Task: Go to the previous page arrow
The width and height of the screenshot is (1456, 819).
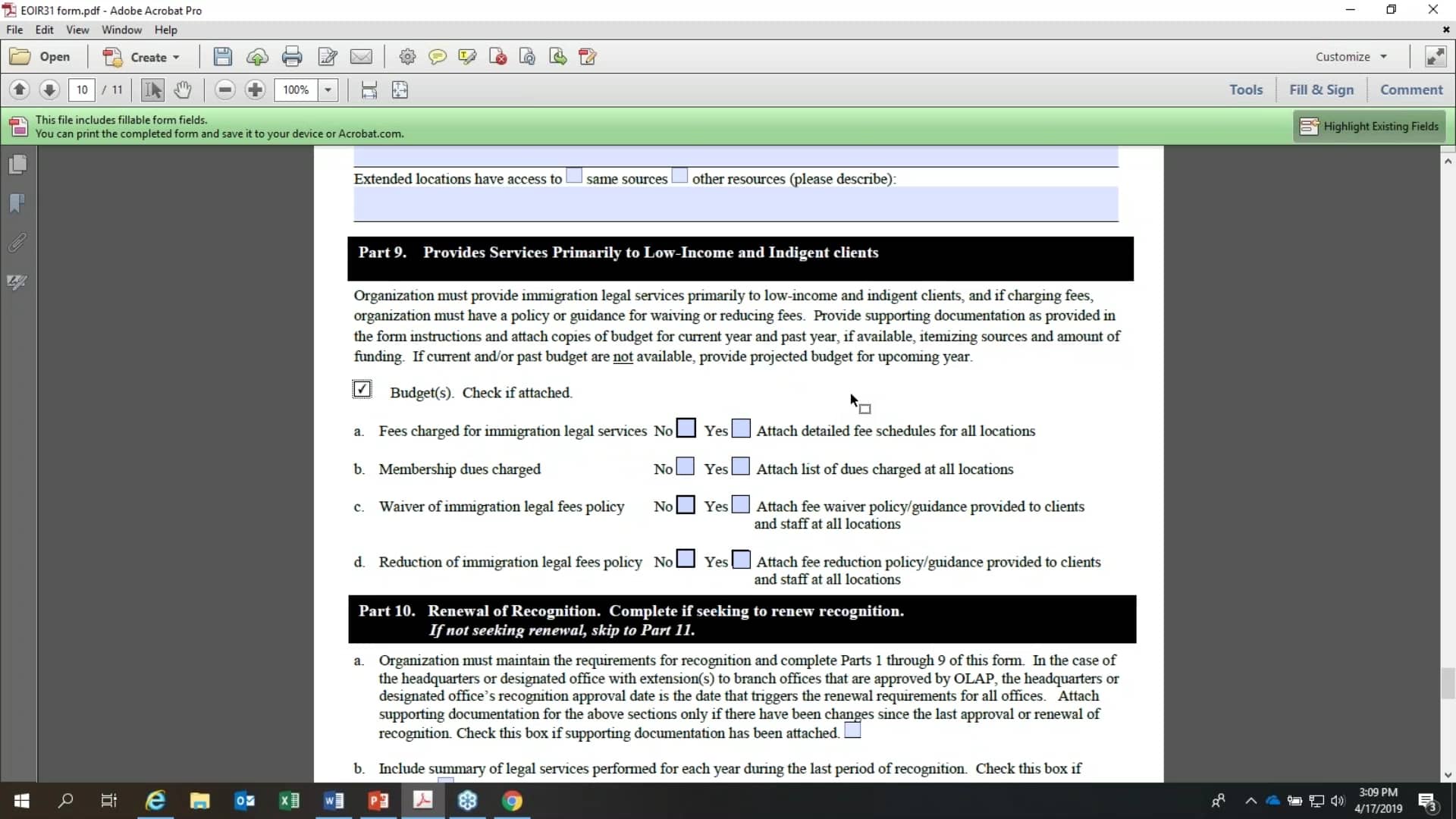Action: click(x=20, y=90)
